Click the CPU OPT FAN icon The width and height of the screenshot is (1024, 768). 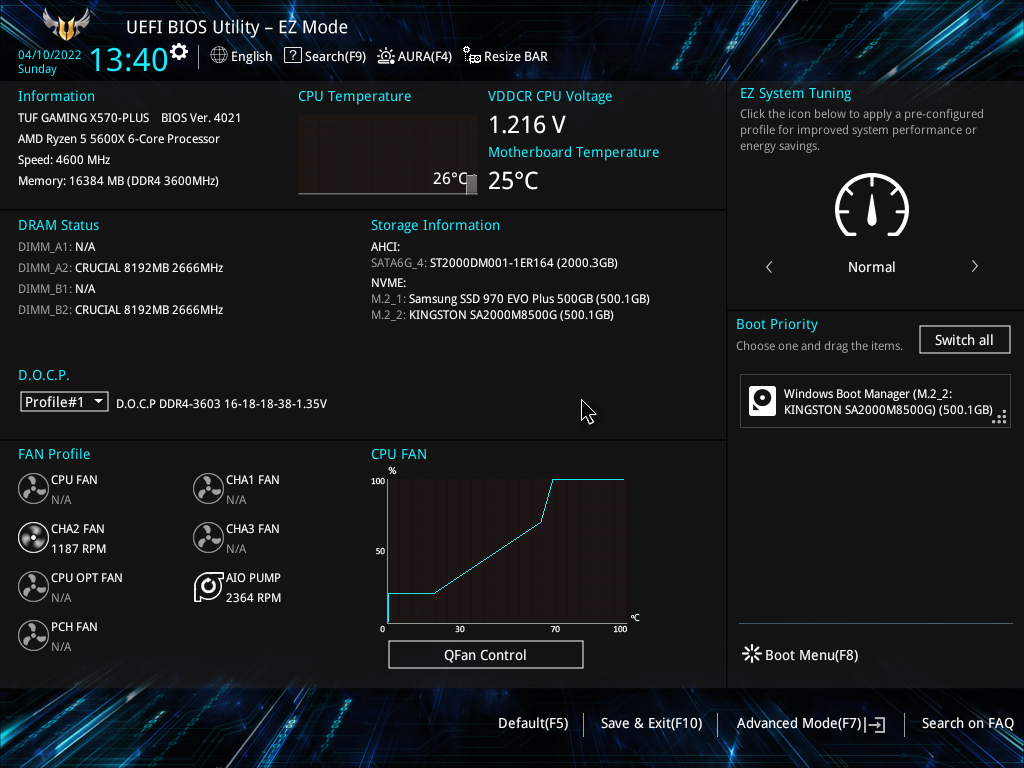[x=33, y=586]
